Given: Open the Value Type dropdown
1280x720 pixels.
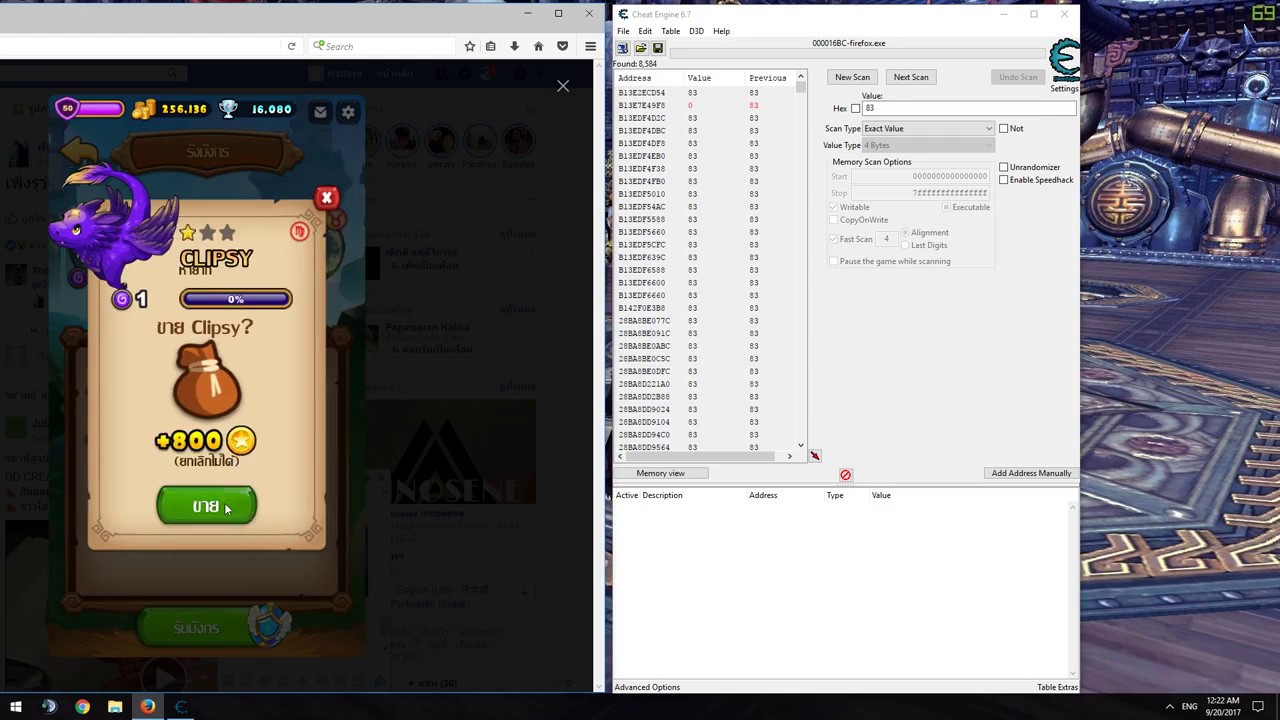Looking at the screenshot, I should point(928,146).
